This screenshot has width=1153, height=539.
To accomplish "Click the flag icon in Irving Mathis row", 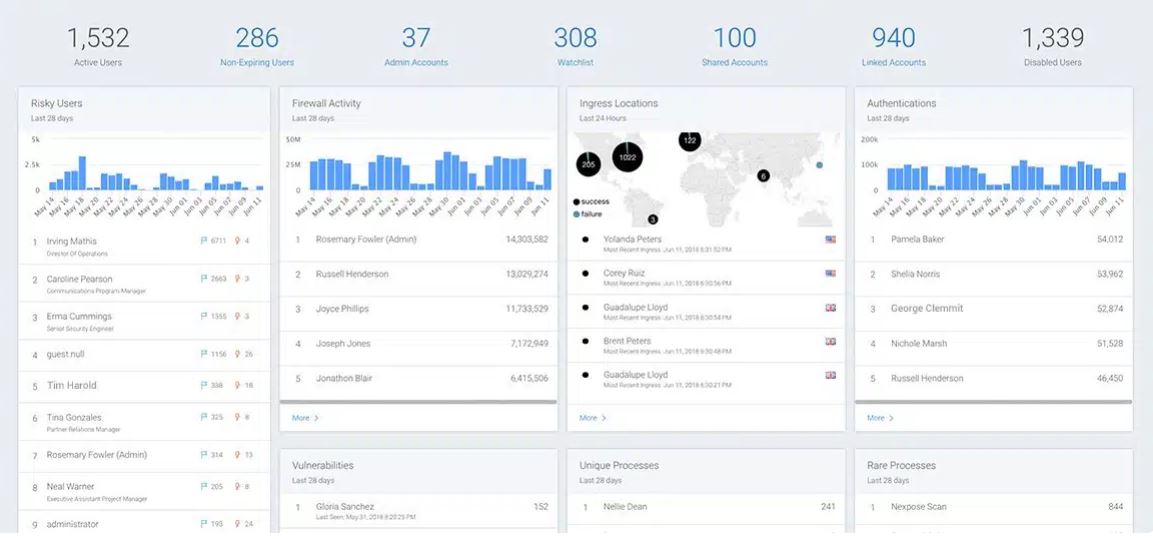I will click(x=204, y=240).
